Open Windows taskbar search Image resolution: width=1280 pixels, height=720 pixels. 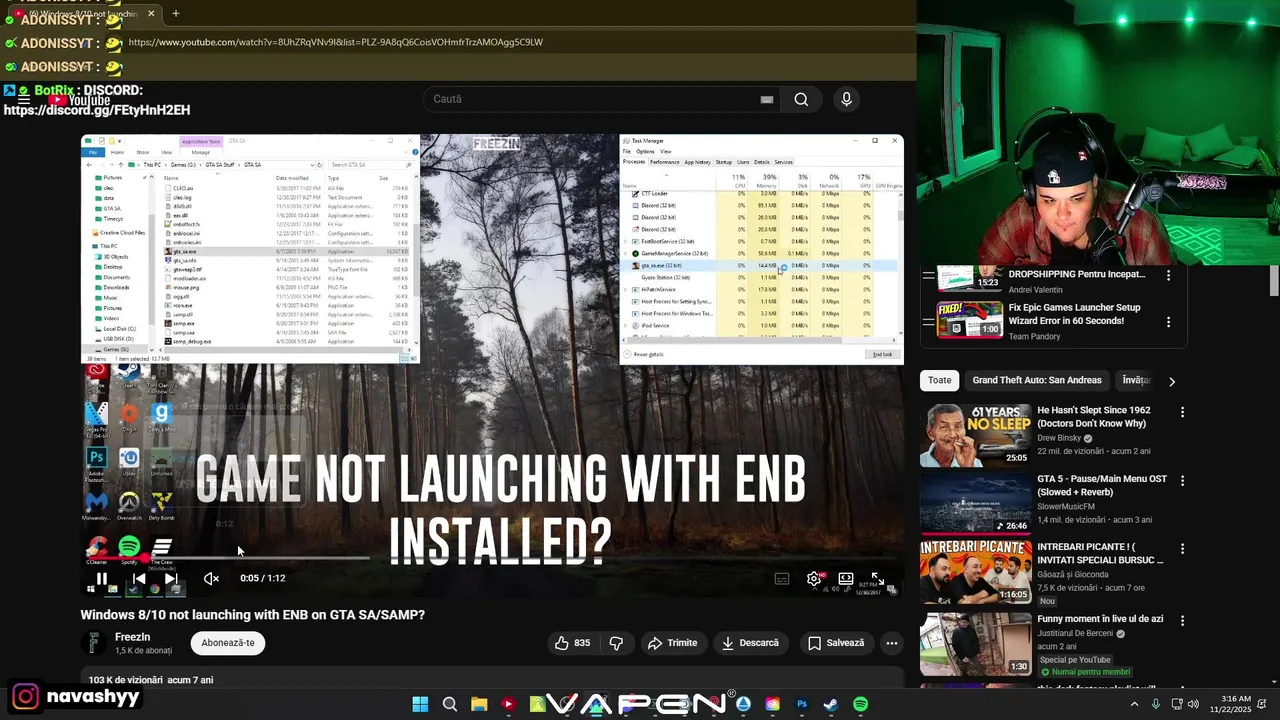tap(450, 704)
